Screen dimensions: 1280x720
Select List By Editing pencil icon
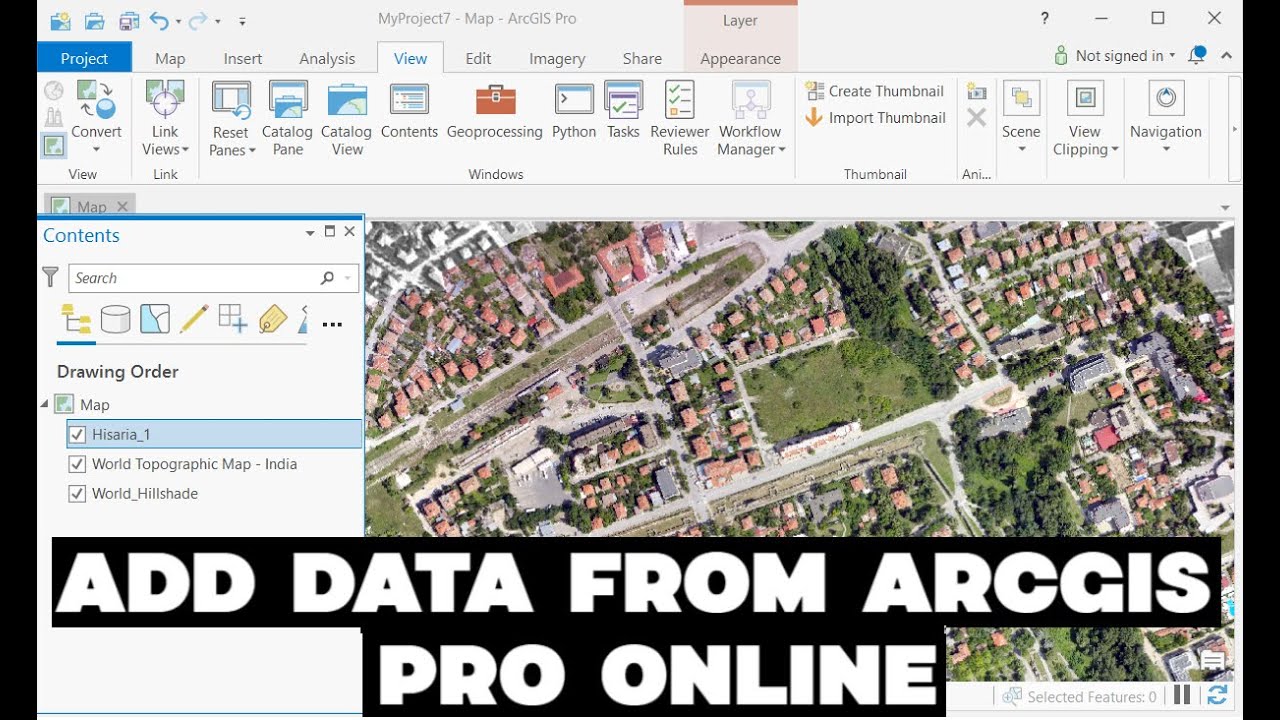194,320
